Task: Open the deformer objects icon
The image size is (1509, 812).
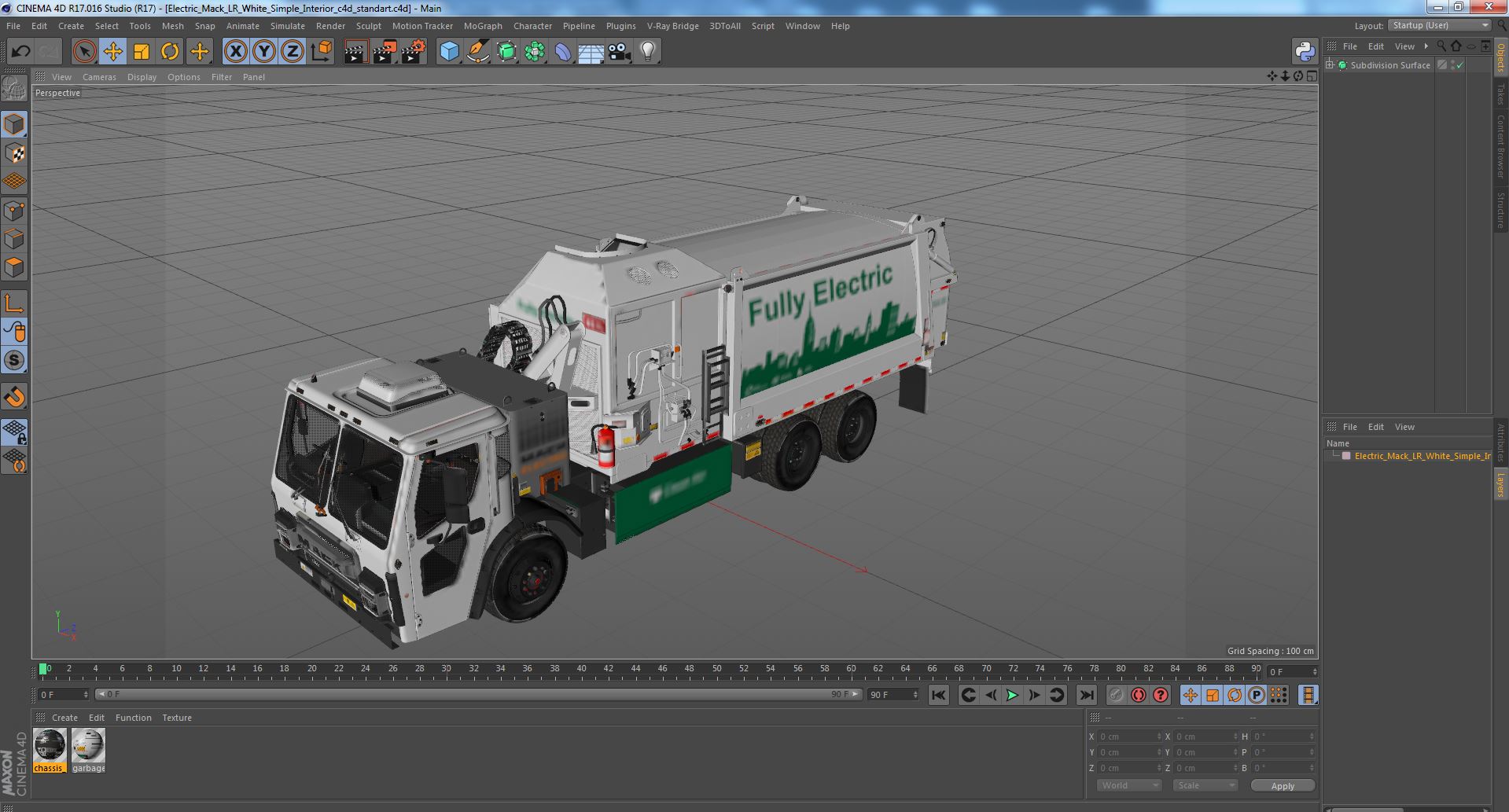Action: click(x=563, y=52)
